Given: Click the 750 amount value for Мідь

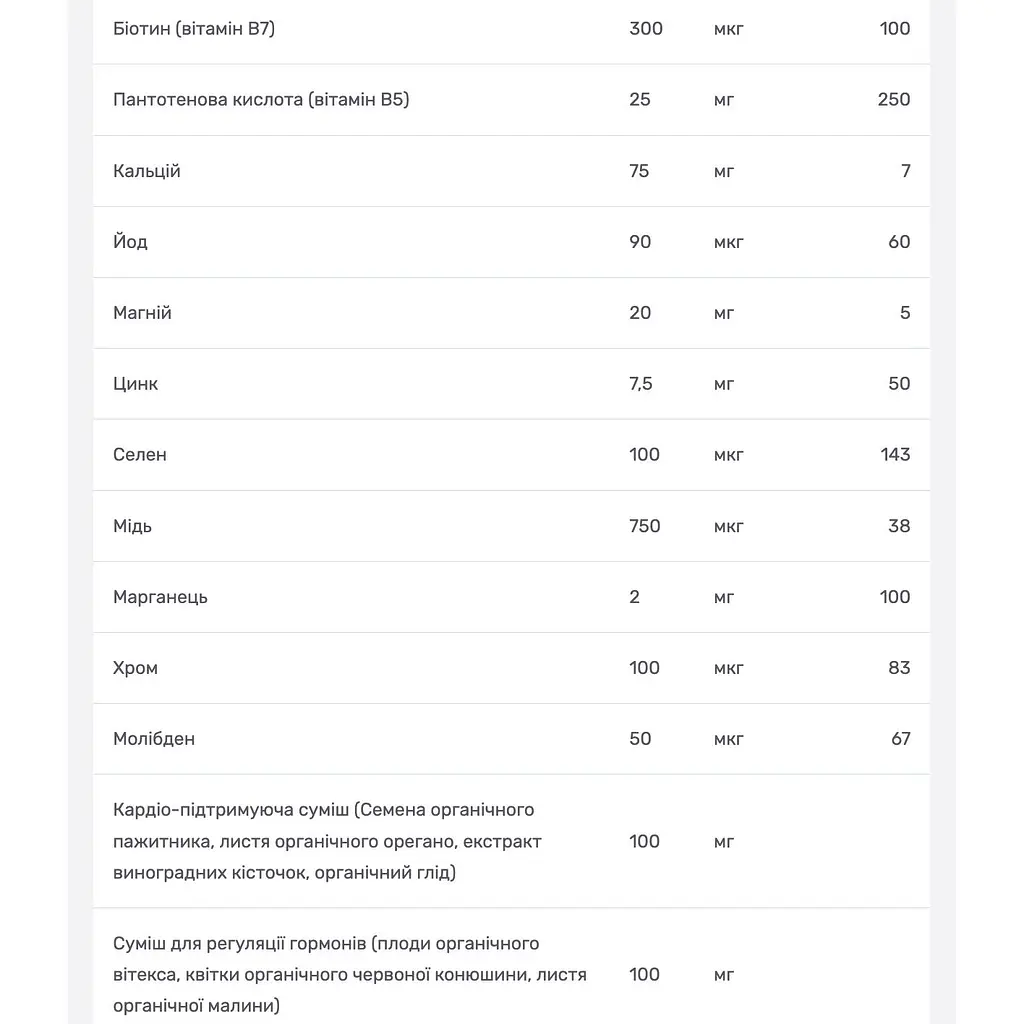Looking at the screenshot, I should click(x=645, y=526).
